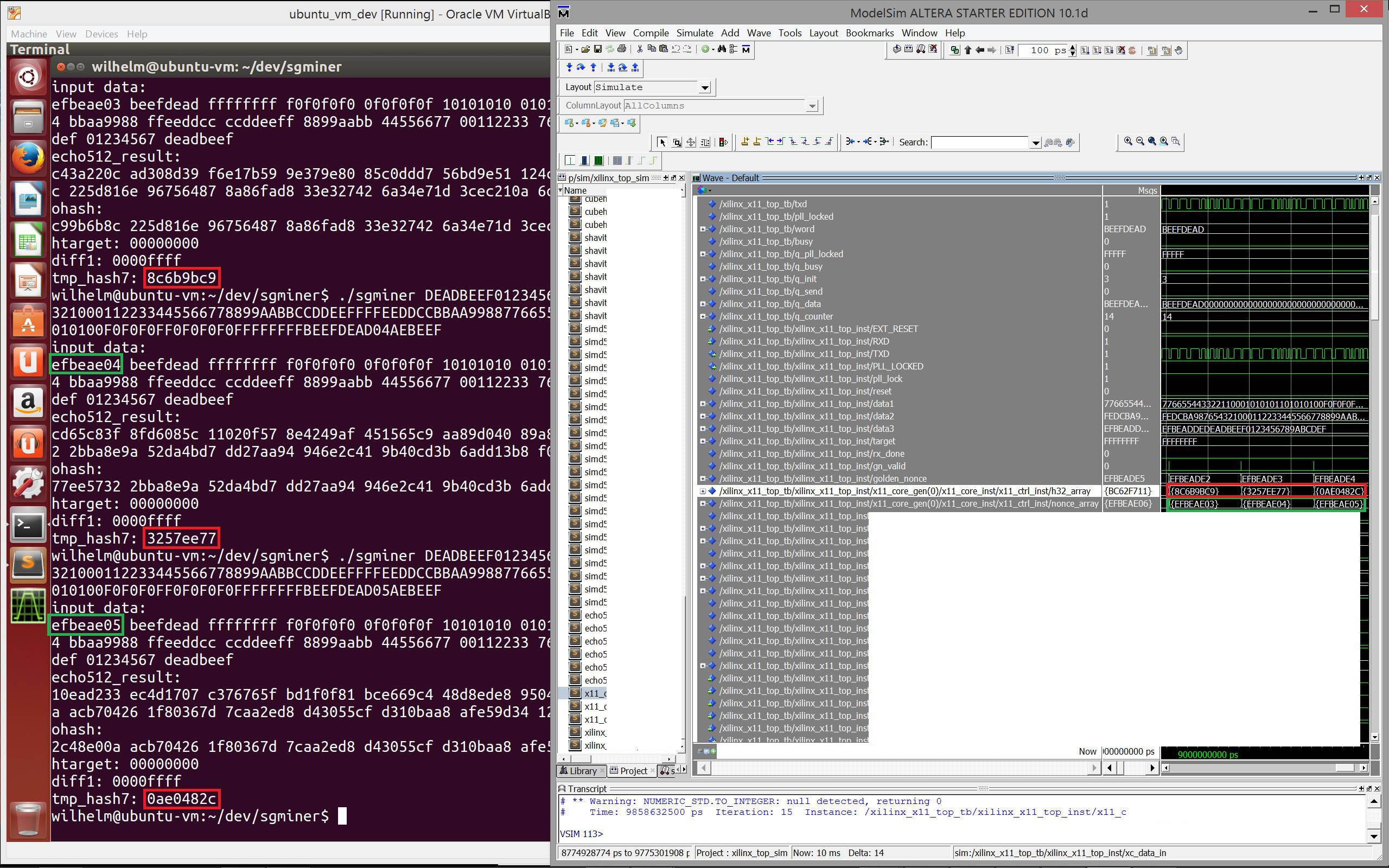Expand the q_pll_locked signal bus
This screenshot has height=868, width=1389.
(703, 254)
